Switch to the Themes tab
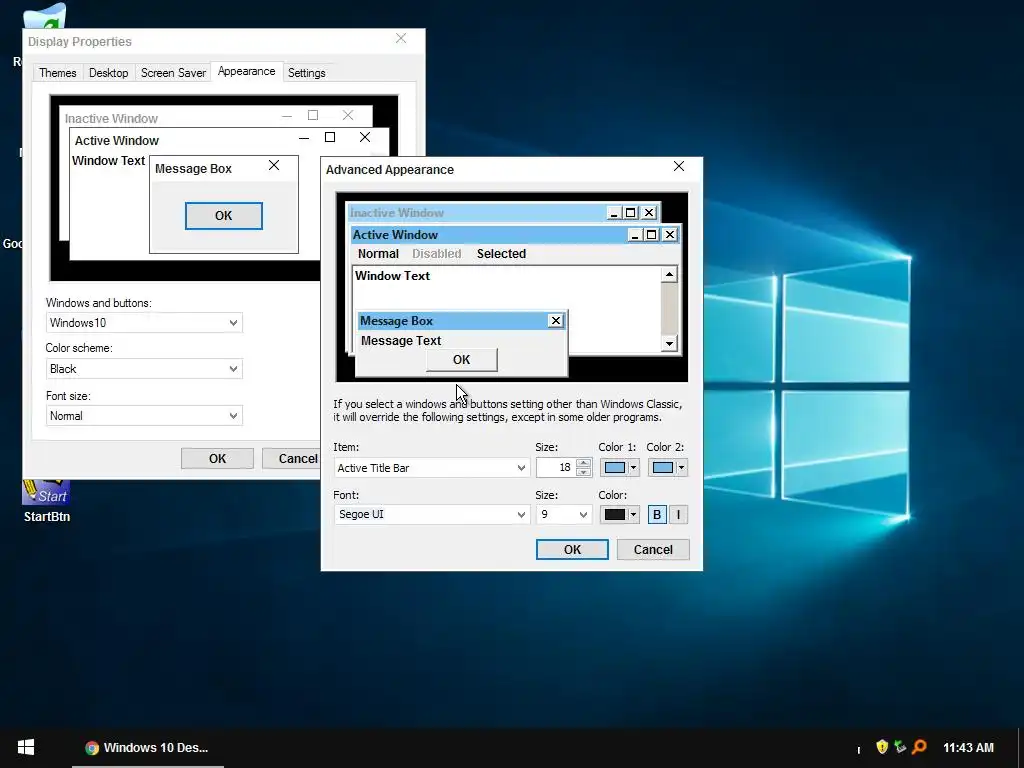 coord(57,72)
